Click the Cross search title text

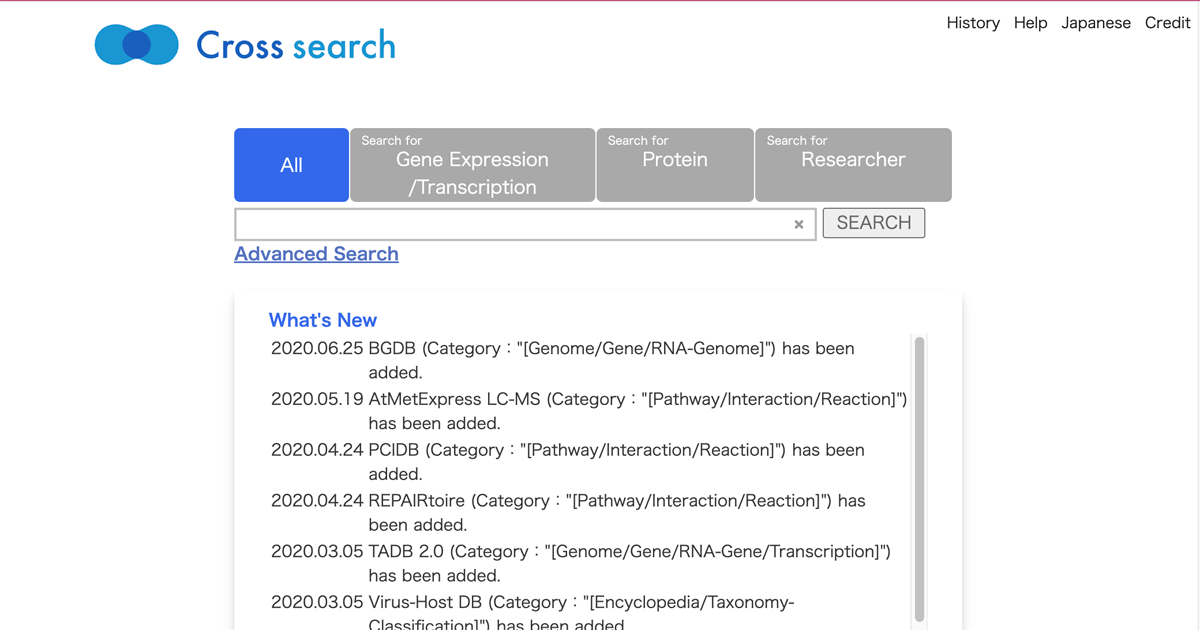[x=296, y=45]
